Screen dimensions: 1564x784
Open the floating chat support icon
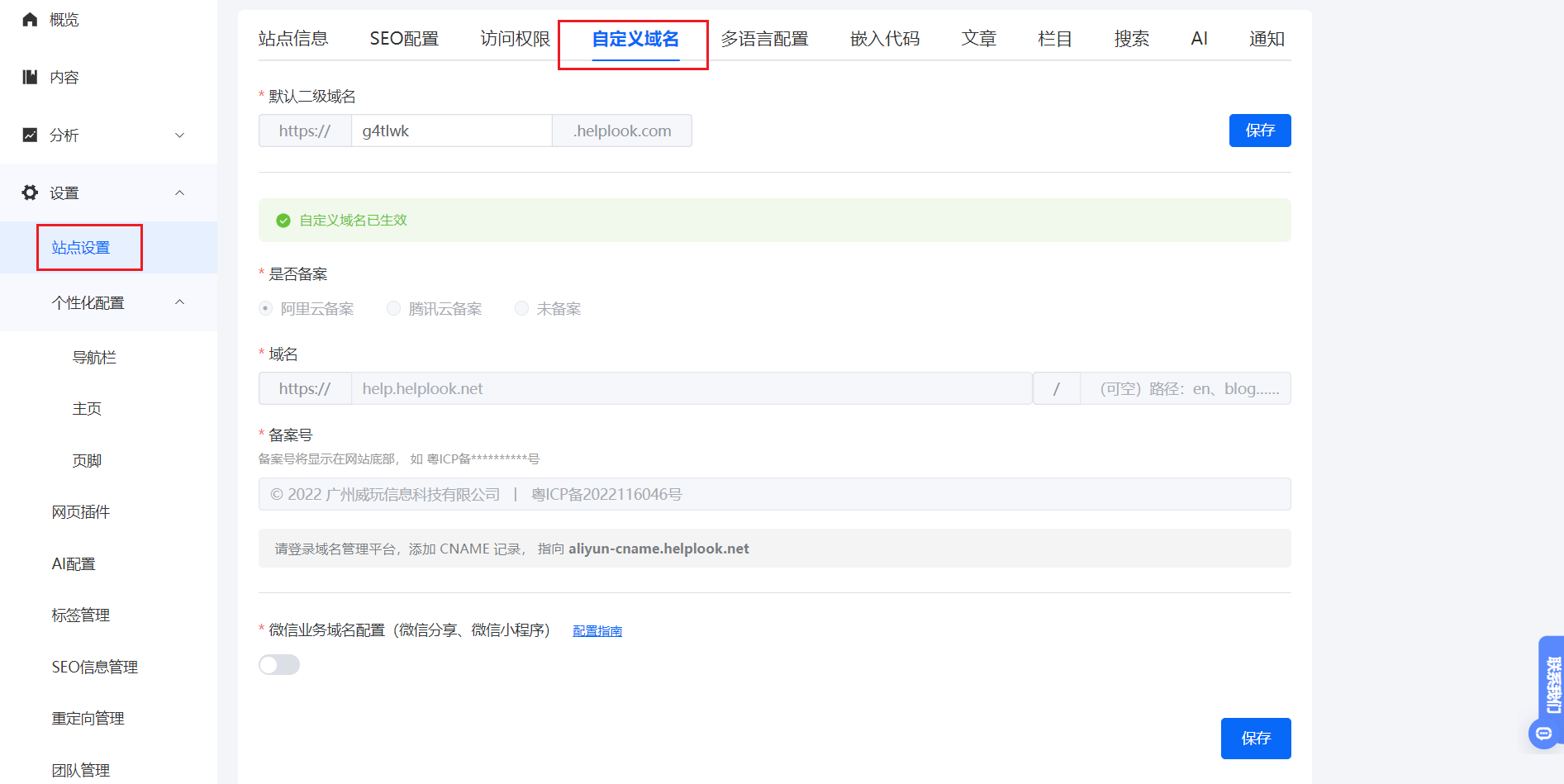(1543, 733)
